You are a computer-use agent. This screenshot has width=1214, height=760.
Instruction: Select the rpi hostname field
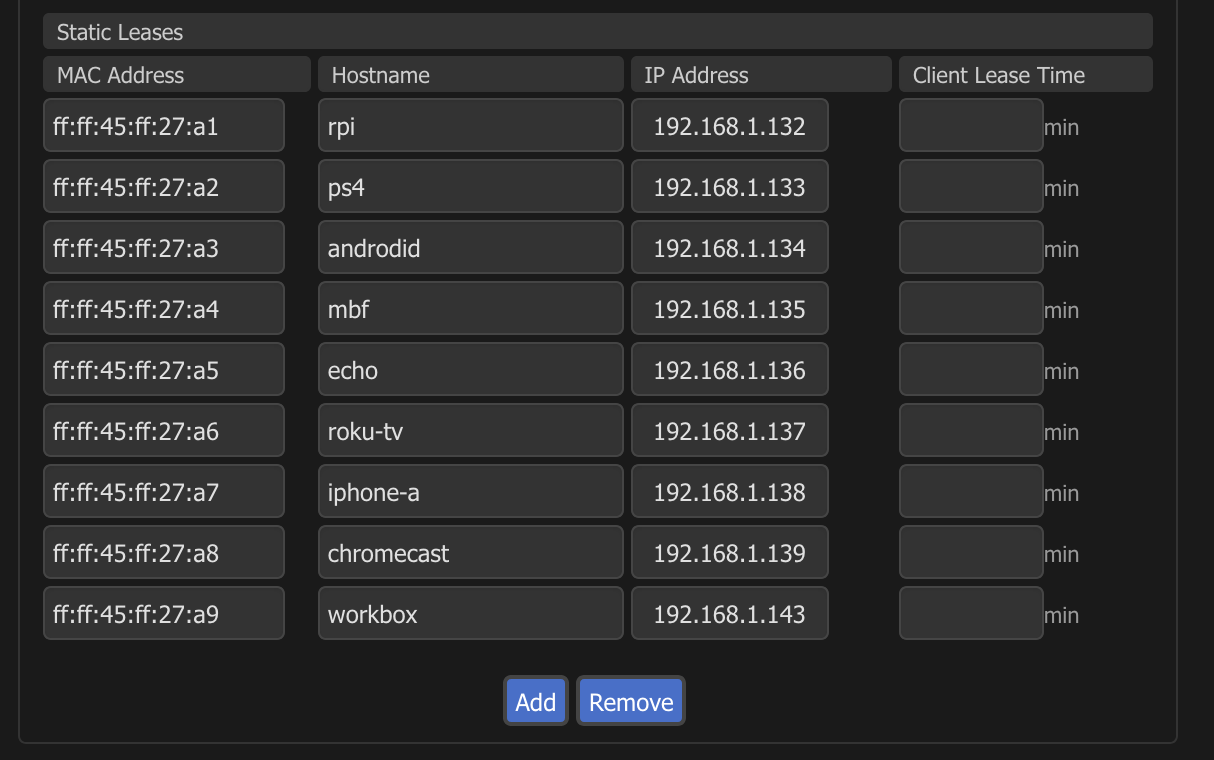[470, 126]
